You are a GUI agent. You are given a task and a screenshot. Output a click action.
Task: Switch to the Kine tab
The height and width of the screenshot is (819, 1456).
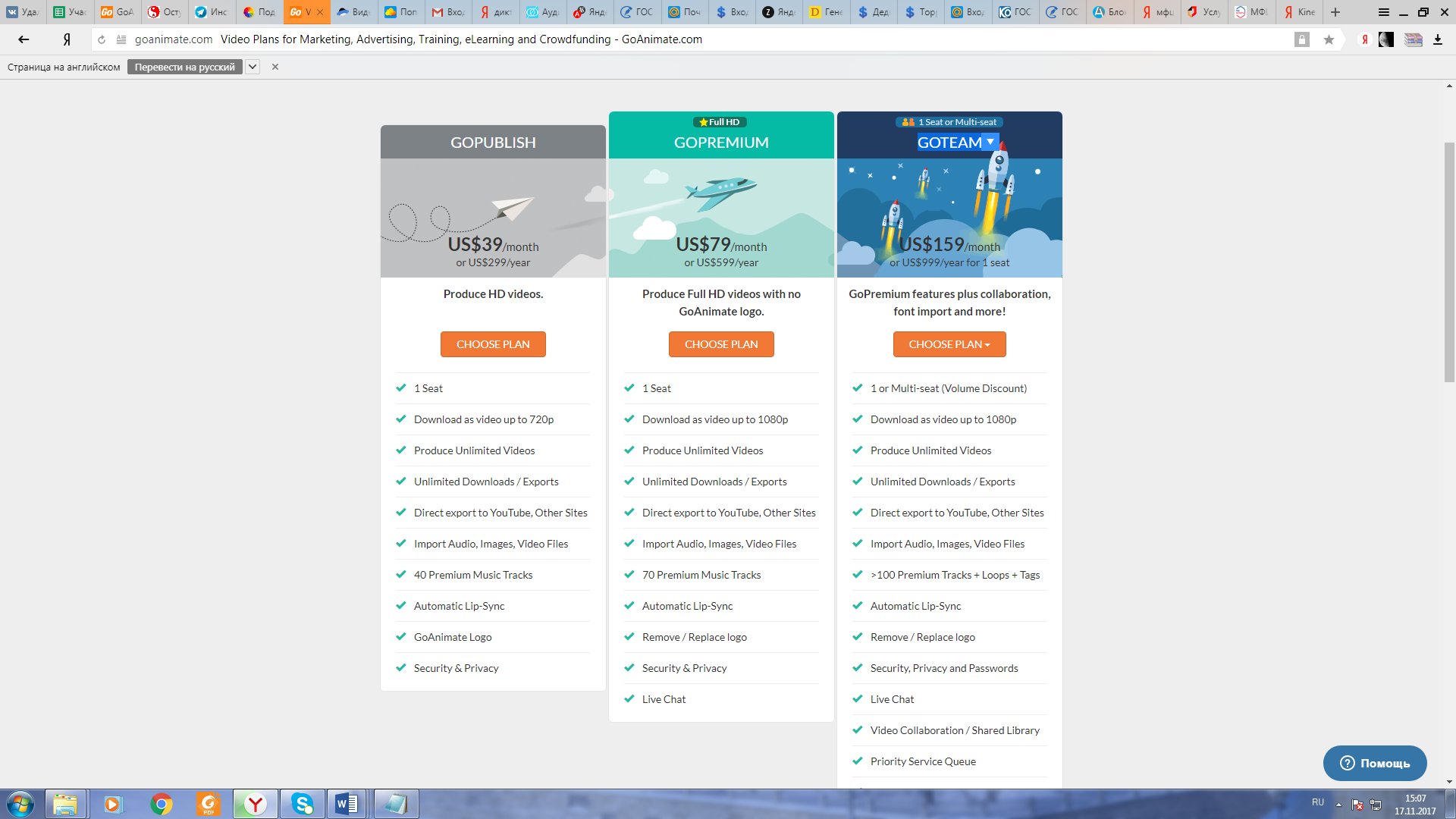tap(1300, 12)
